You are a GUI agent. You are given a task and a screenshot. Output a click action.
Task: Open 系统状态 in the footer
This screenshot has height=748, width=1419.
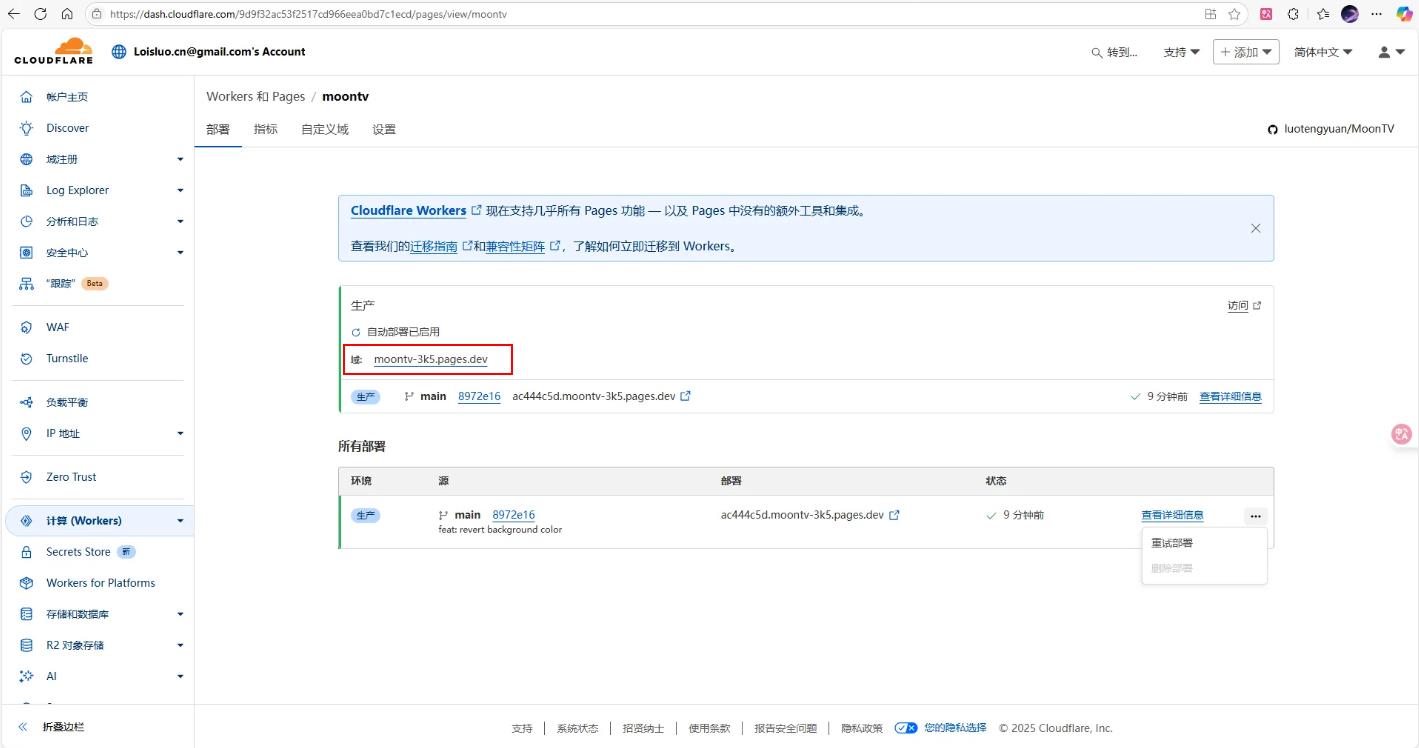[x=577, y=728]
